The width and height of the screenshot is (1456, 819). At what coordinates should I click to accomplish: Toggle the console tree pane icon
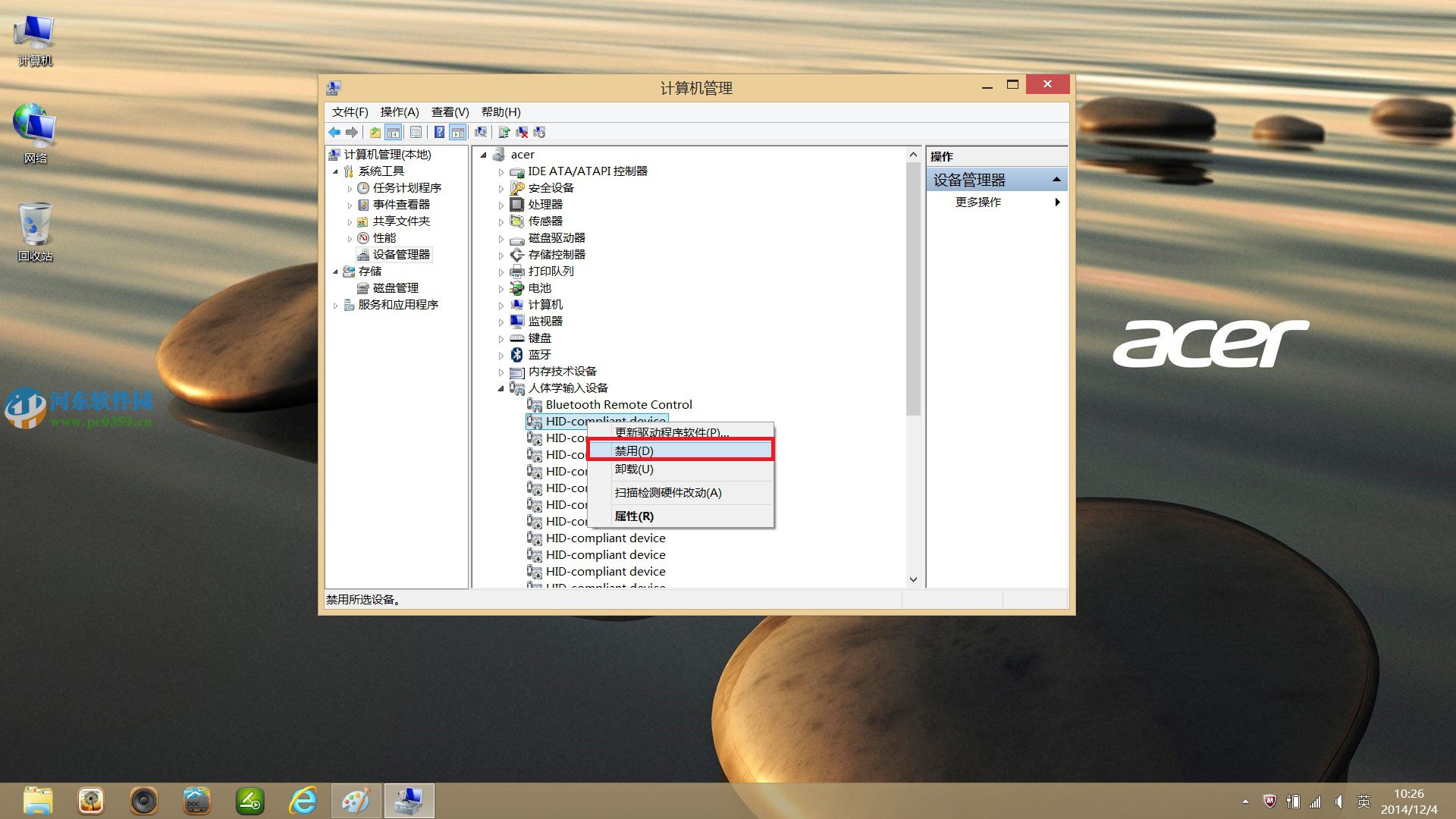(x=394, y=132)
